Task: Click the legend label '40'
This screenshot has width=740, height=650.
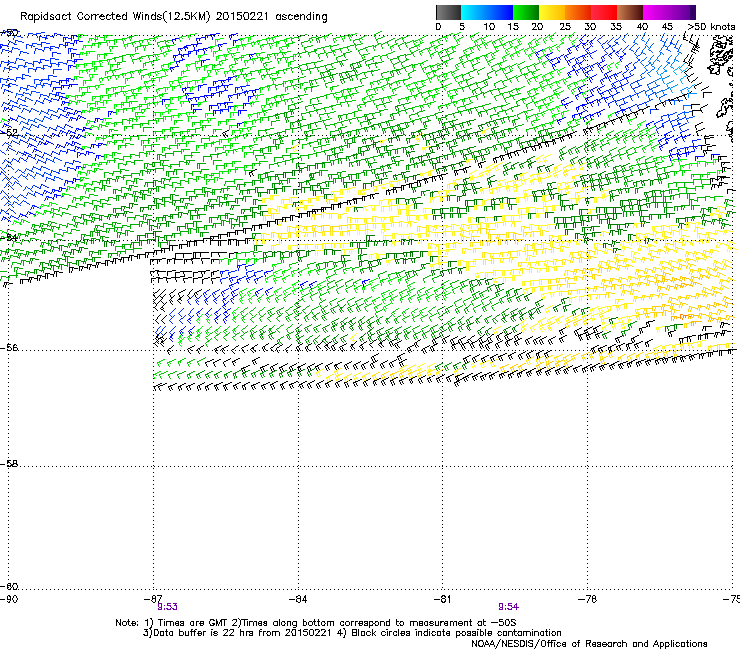Action: click(642, 27)
